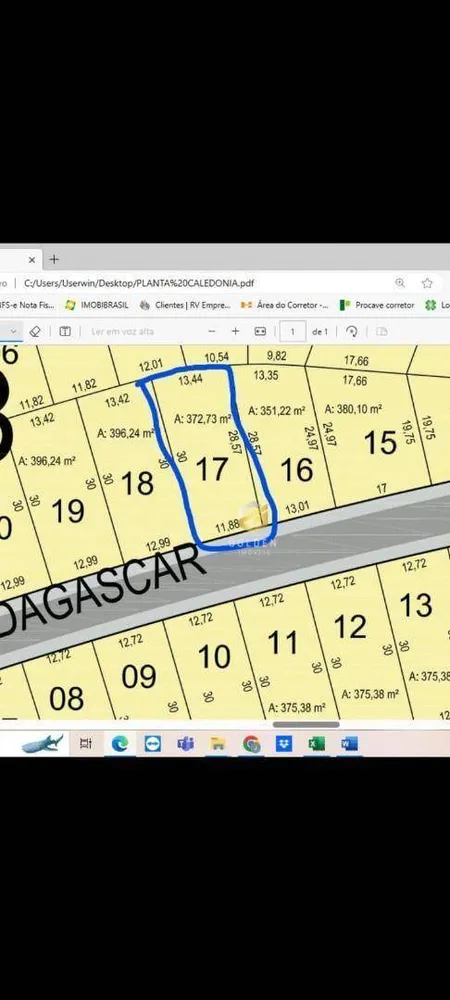The height and width of the screenshot is (1000, 450).
Task: Toggle fit to width view
Action: [260, 331]
